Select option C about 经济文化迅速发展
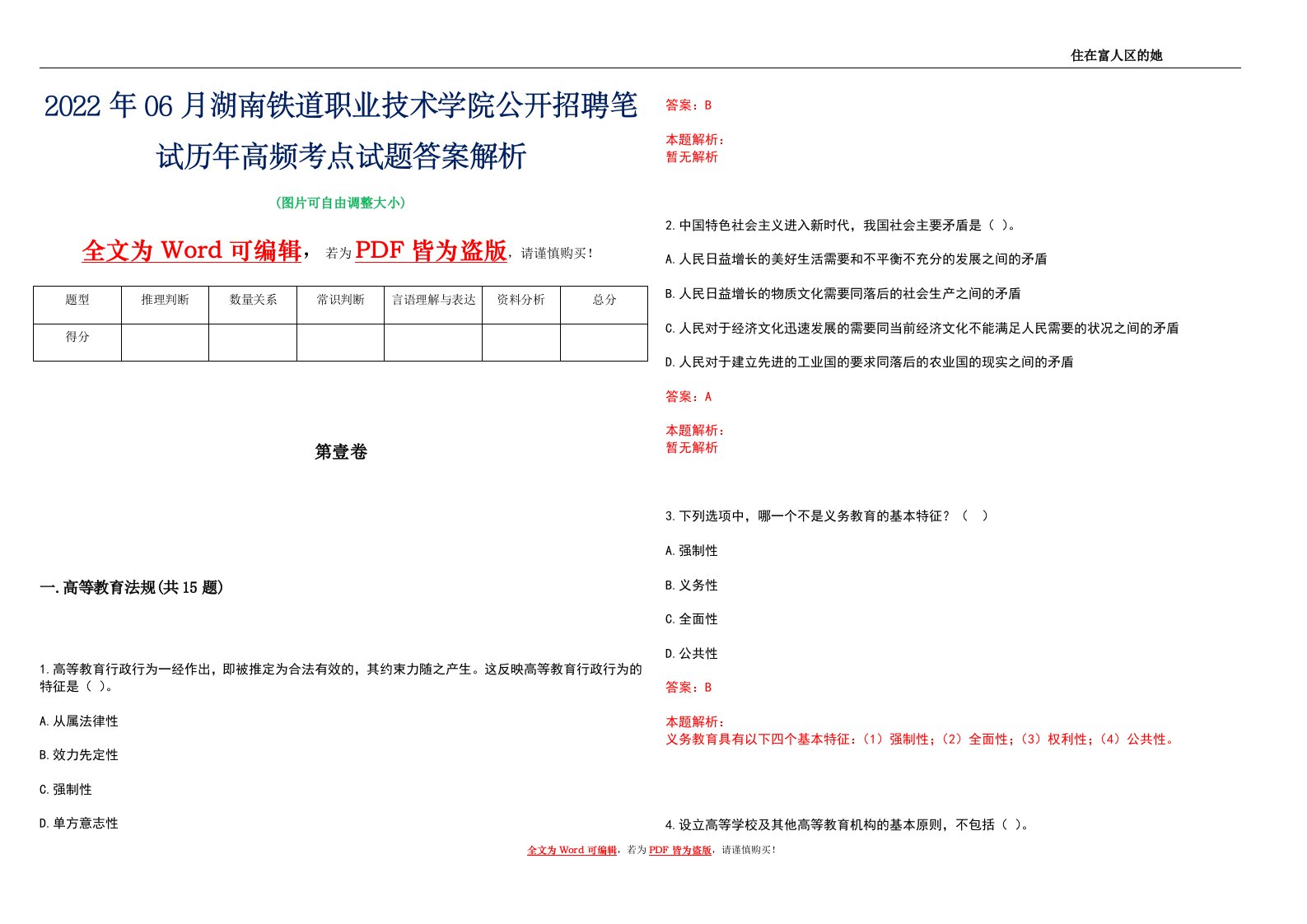 (x=922, y=329)
